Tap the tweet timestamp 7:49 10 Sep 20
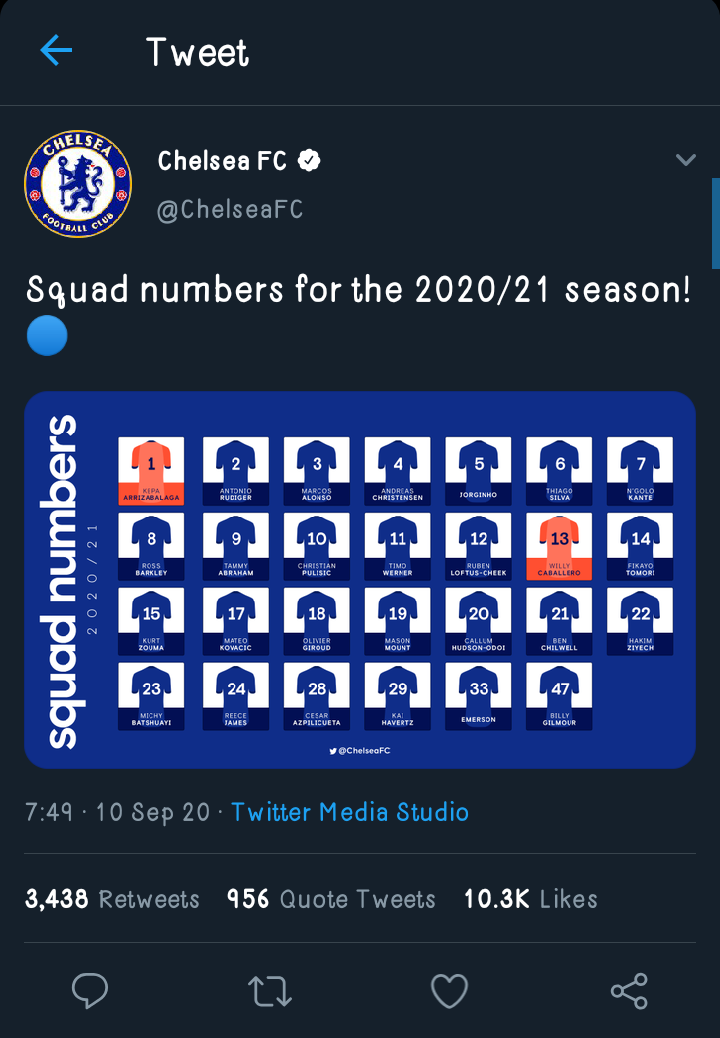The image size is (720, 1038). (118, 812)
